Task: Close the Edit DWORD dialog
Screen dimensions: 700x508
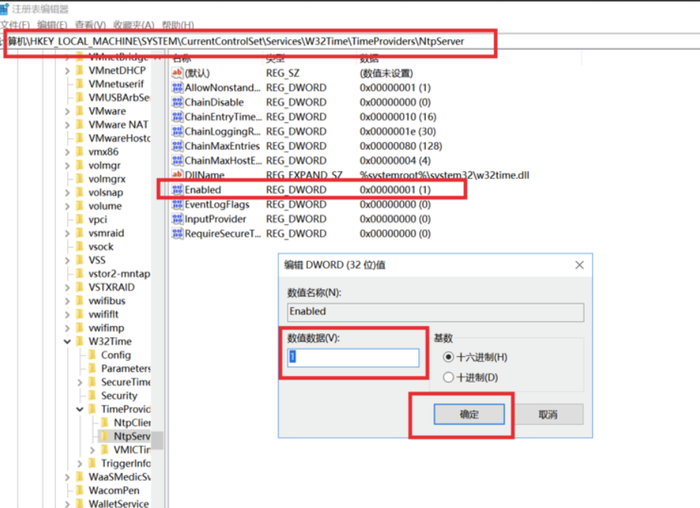Action: pos(579,265)
